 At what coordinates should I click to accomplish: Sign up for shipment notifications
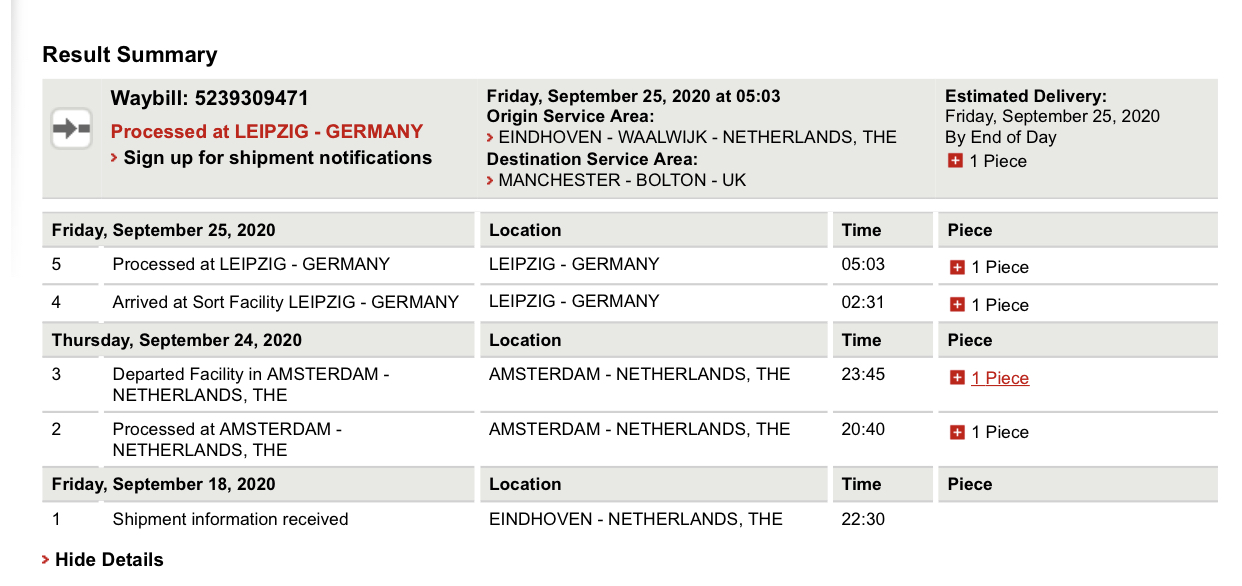(x=277, y=158)
